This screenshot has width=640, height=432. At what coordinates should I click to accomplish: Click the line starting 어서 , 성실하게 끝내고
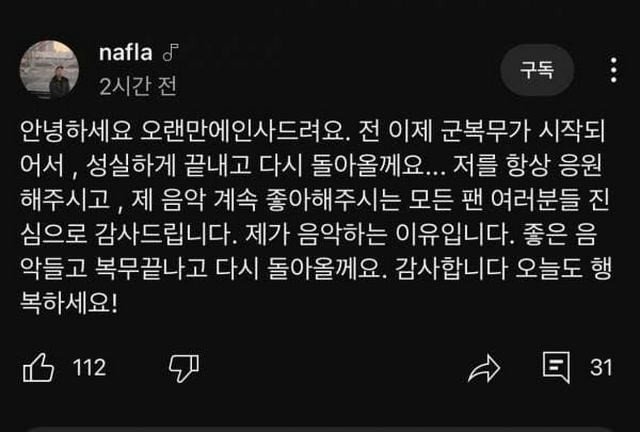[311, 165]
